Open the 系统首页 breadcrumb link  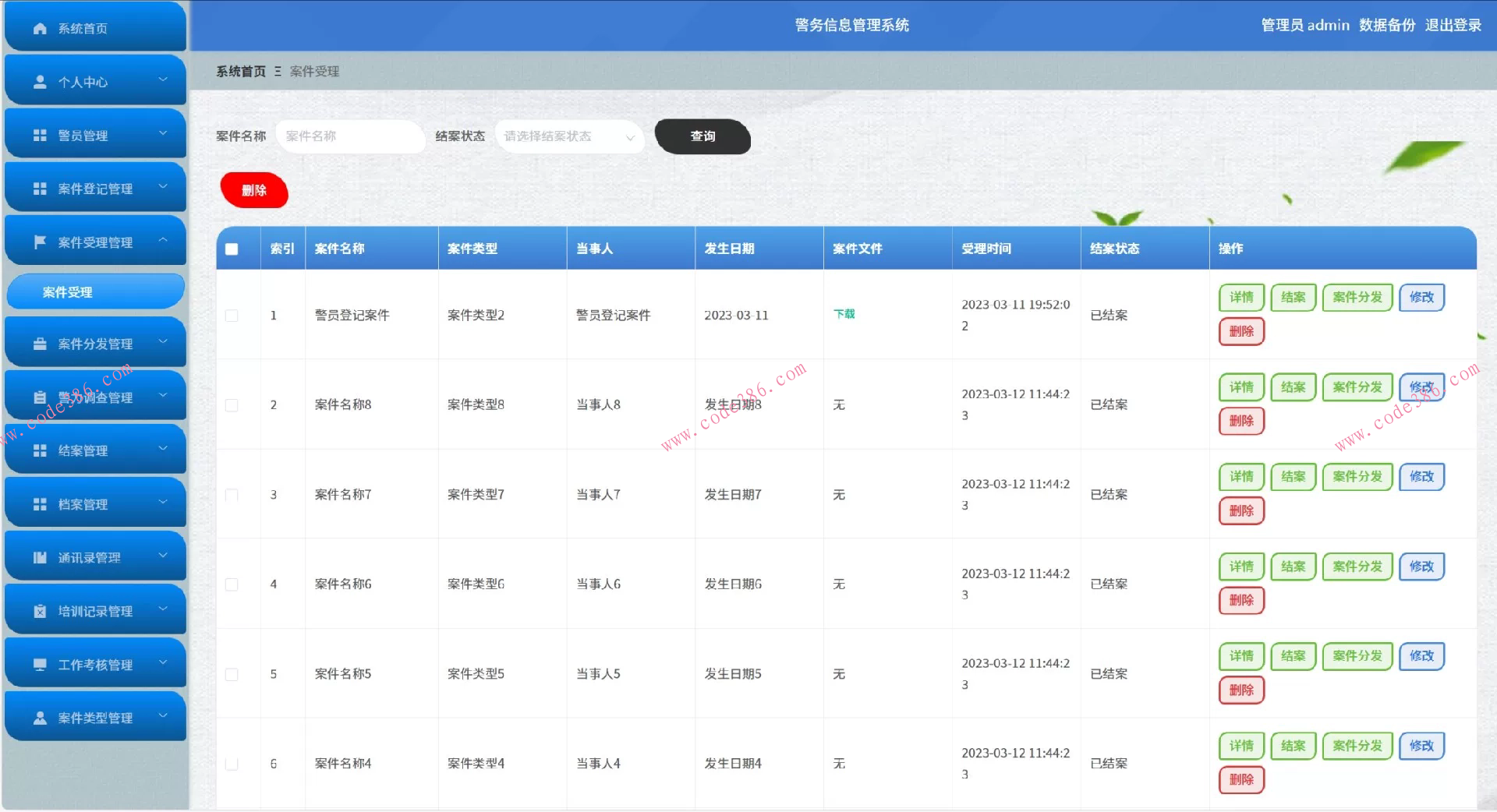(239, 71)
